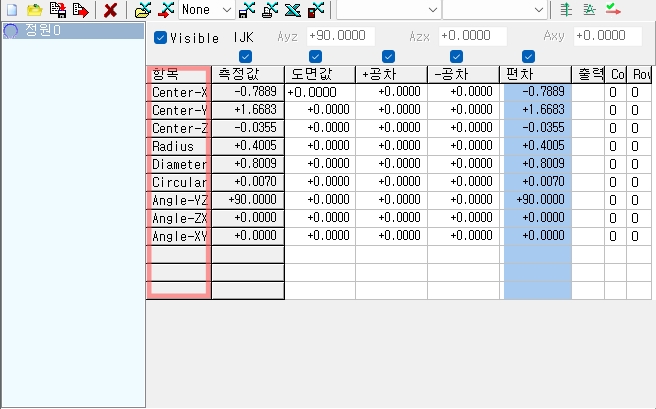Select the Angle-XY row label

tap(179, 236)
